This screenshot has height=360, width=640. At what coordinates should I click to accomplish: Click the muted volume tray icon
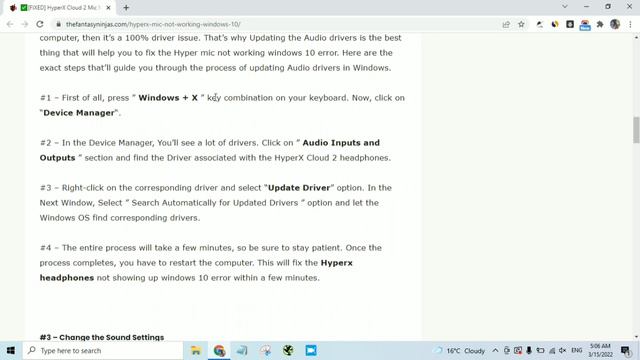click(563, 351)
